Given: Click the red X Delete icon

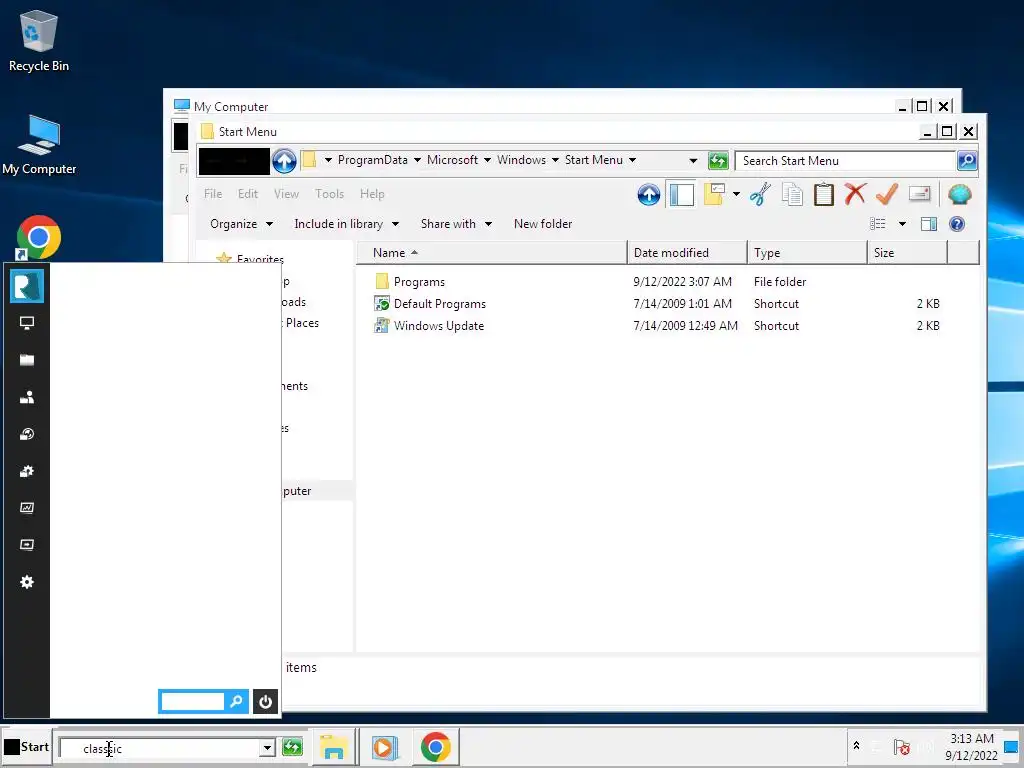Looking at the screenshot, I should [x=855, y=194].
